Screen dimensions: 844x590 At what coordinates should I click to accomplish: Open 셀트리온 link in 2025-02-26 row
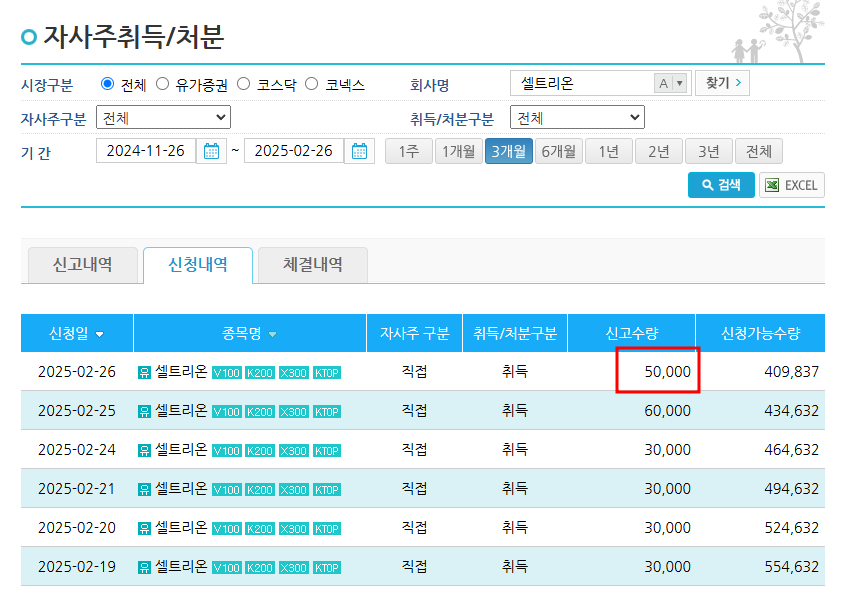(181, 371)
